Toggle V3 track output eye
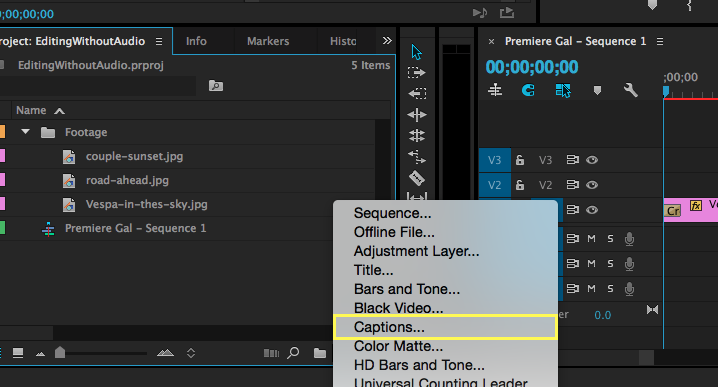 pos(592,160)
